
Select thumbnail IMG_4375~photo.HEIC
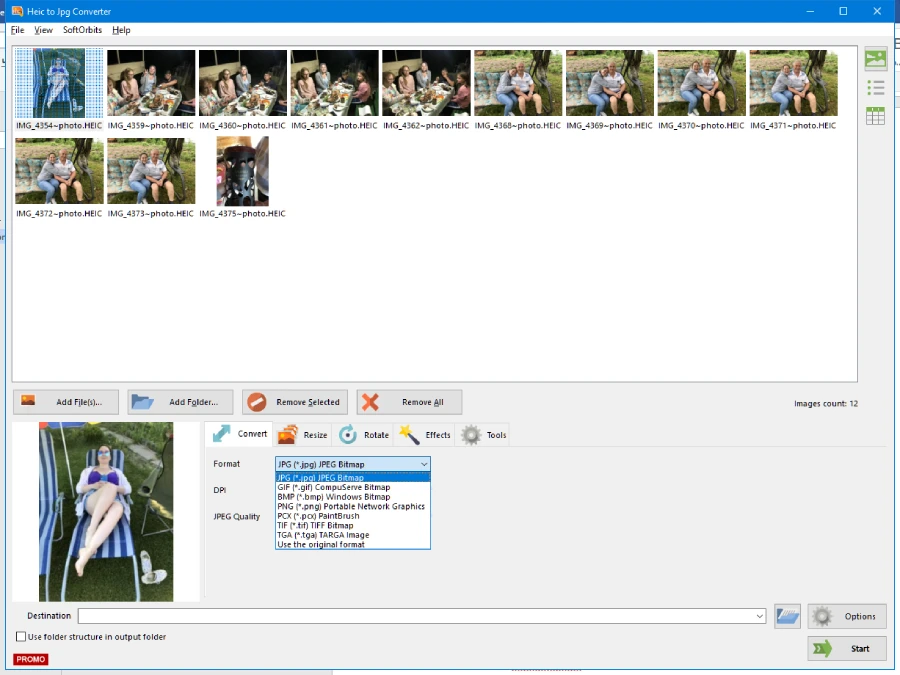click(x=242, y=178)
